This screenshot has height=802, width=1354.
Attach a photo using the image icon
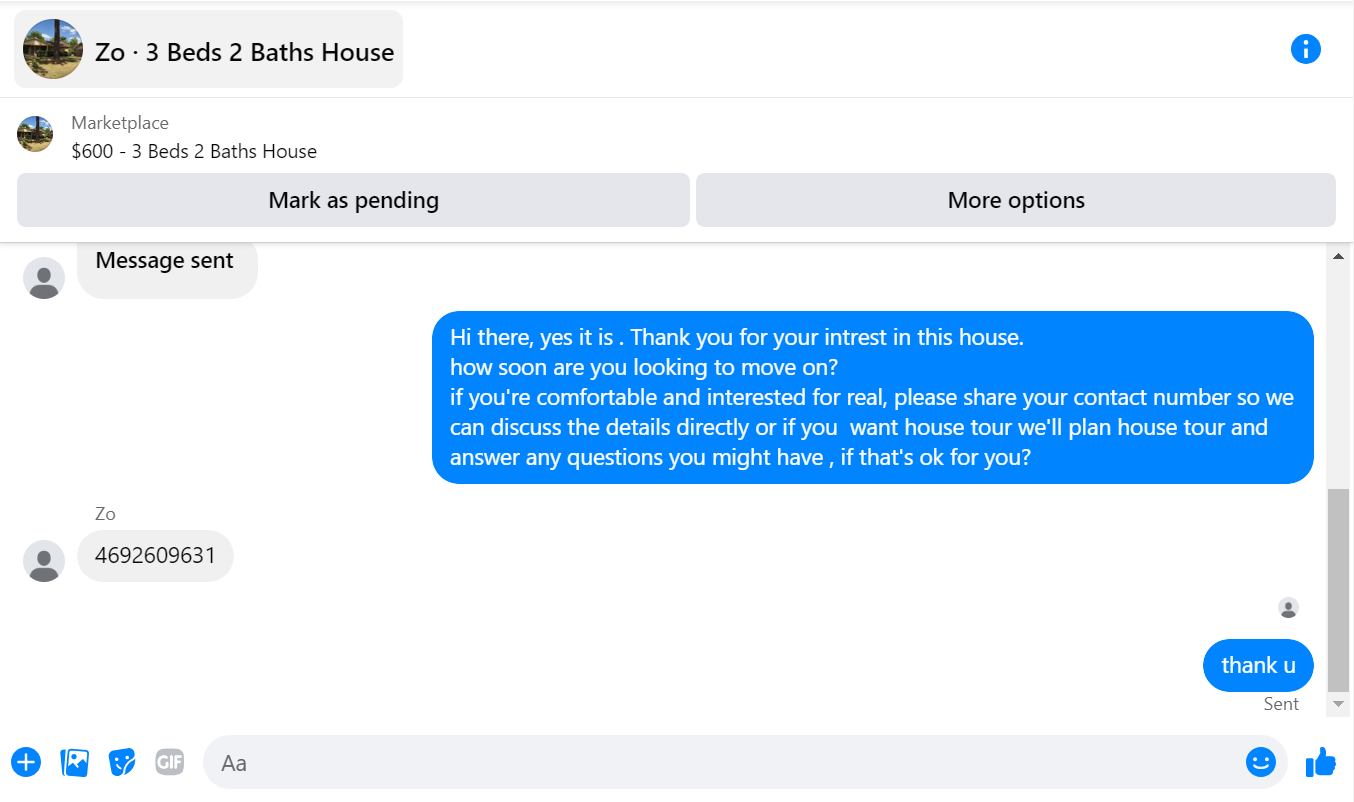click(75, 762)
